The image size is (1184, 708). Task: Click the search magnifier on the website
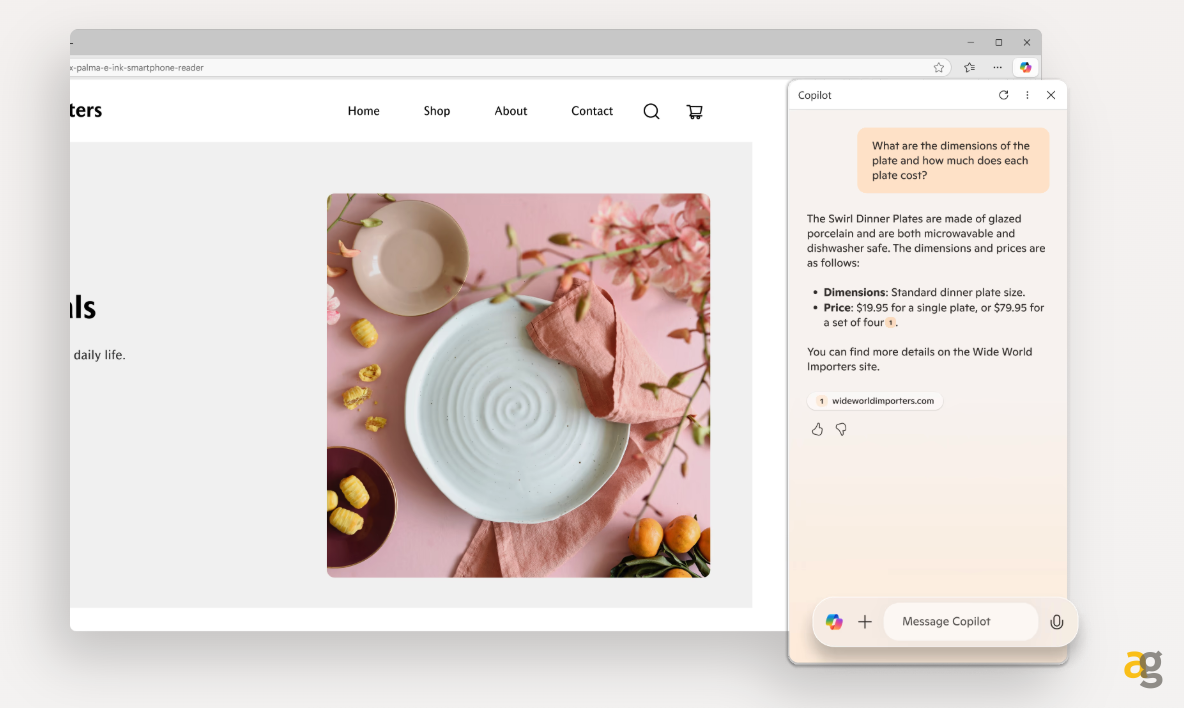click(x=651, y=112)
